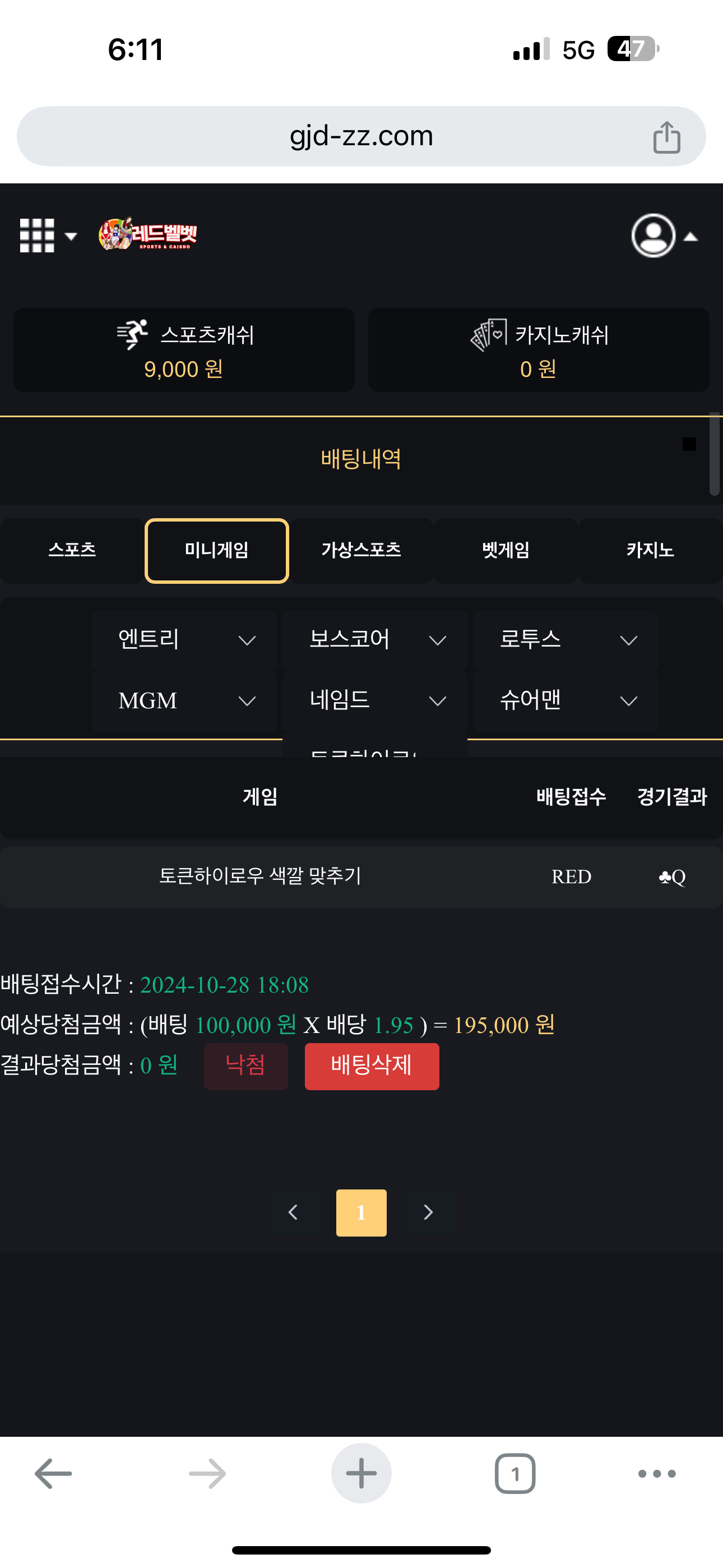The image size is (723, 1568).
Task: Open the grid menu icon
Action: point(38,236)
